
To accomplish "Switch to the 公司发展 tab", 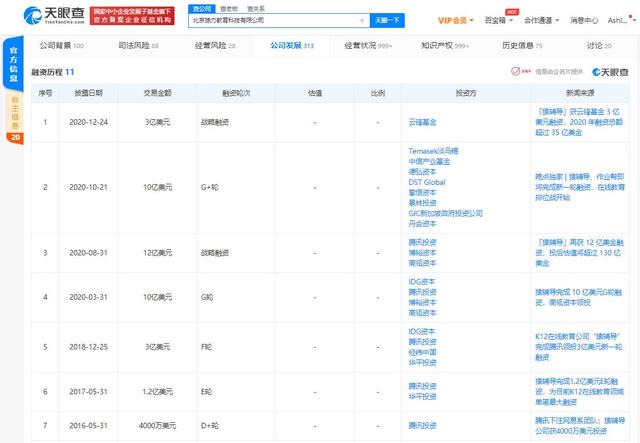I will 292,46.
